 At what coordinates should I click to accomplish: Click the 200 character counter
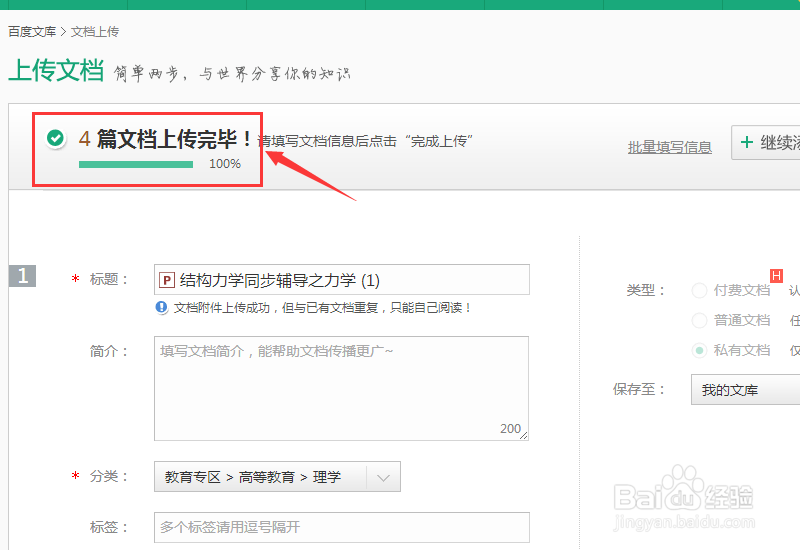point(510,429)
